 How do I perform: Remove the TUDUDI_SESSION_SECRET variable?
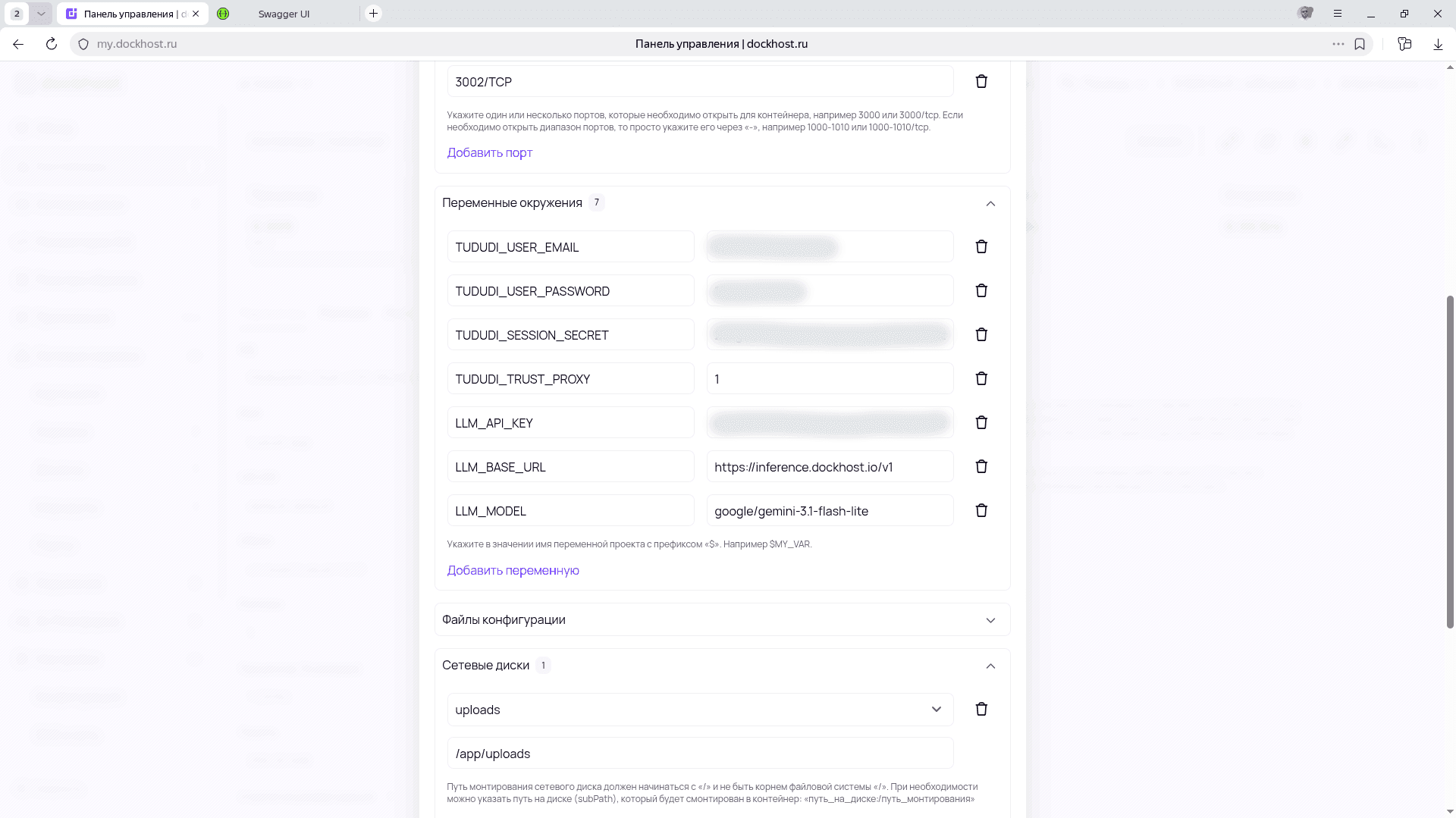[x=981, y=334]
